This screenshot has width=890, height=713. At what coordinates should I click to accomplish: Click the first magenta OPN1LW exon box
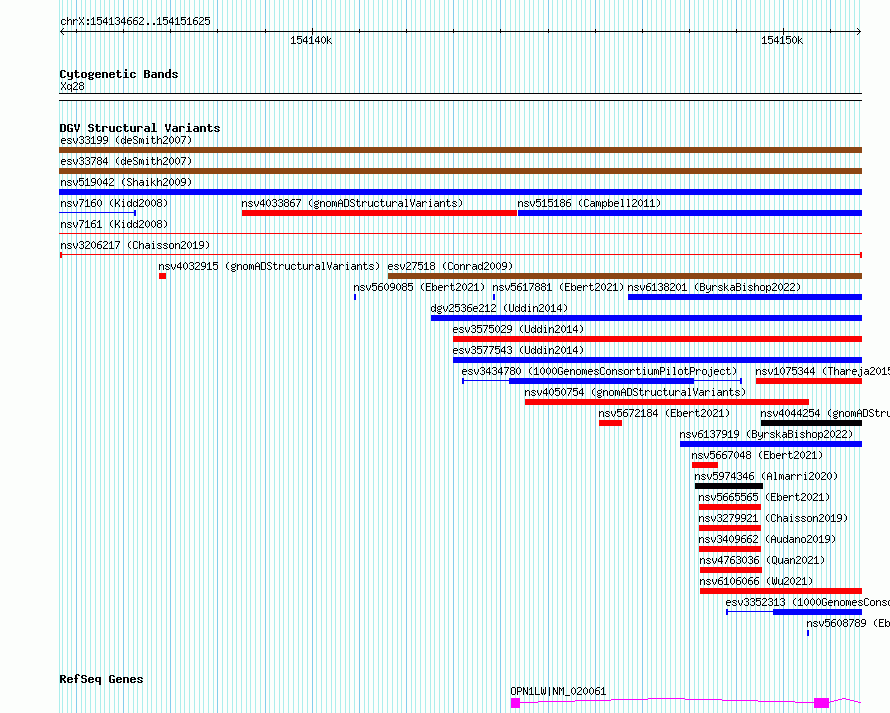[x=515, y=703]
